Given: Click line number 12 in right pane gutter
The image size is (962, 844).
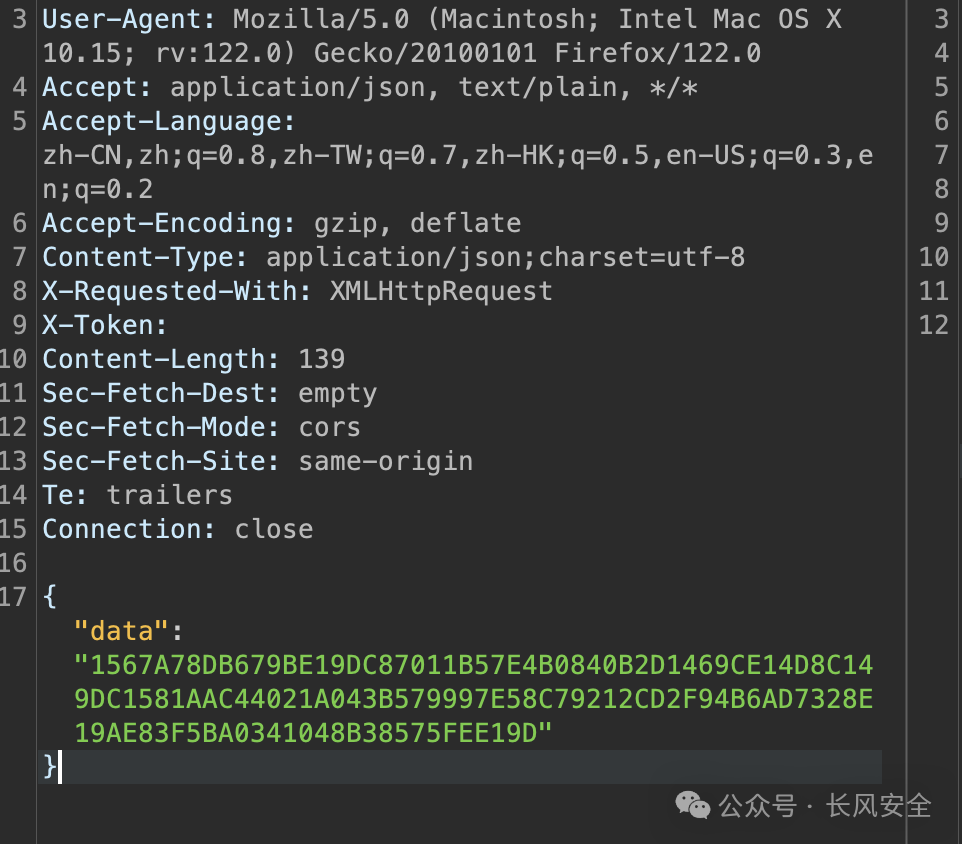Looking at the screenshot, I should 934,325.
